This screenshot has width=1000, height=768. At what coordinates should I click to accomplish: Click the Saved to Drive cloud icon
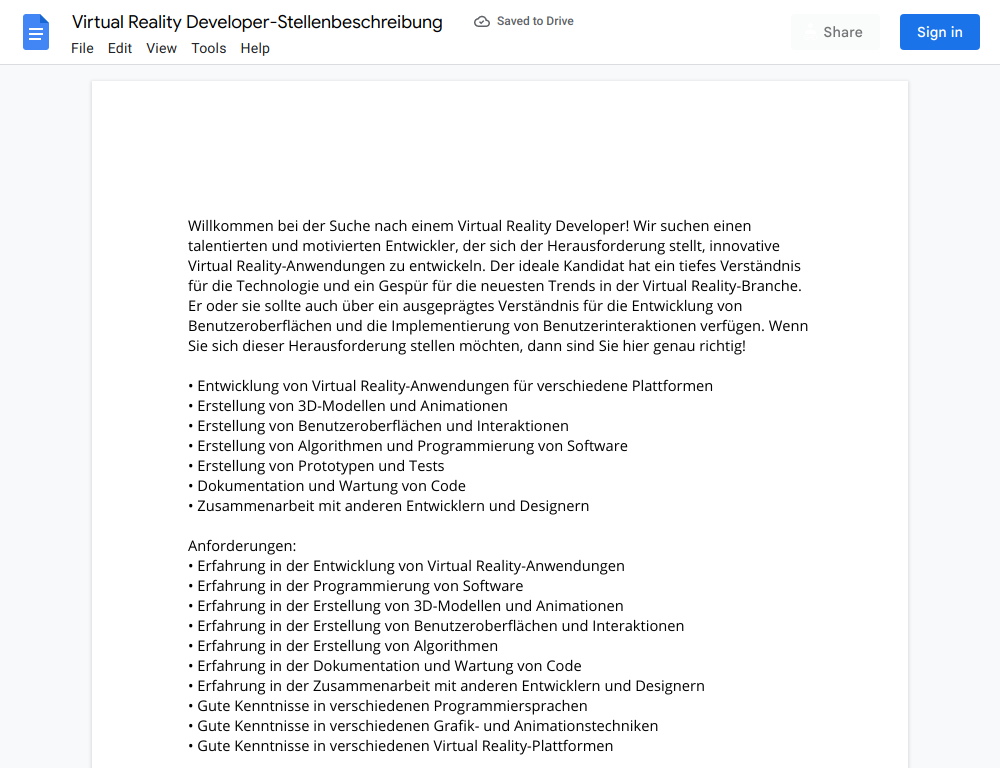pyautogui.click(x=482, y=22)
